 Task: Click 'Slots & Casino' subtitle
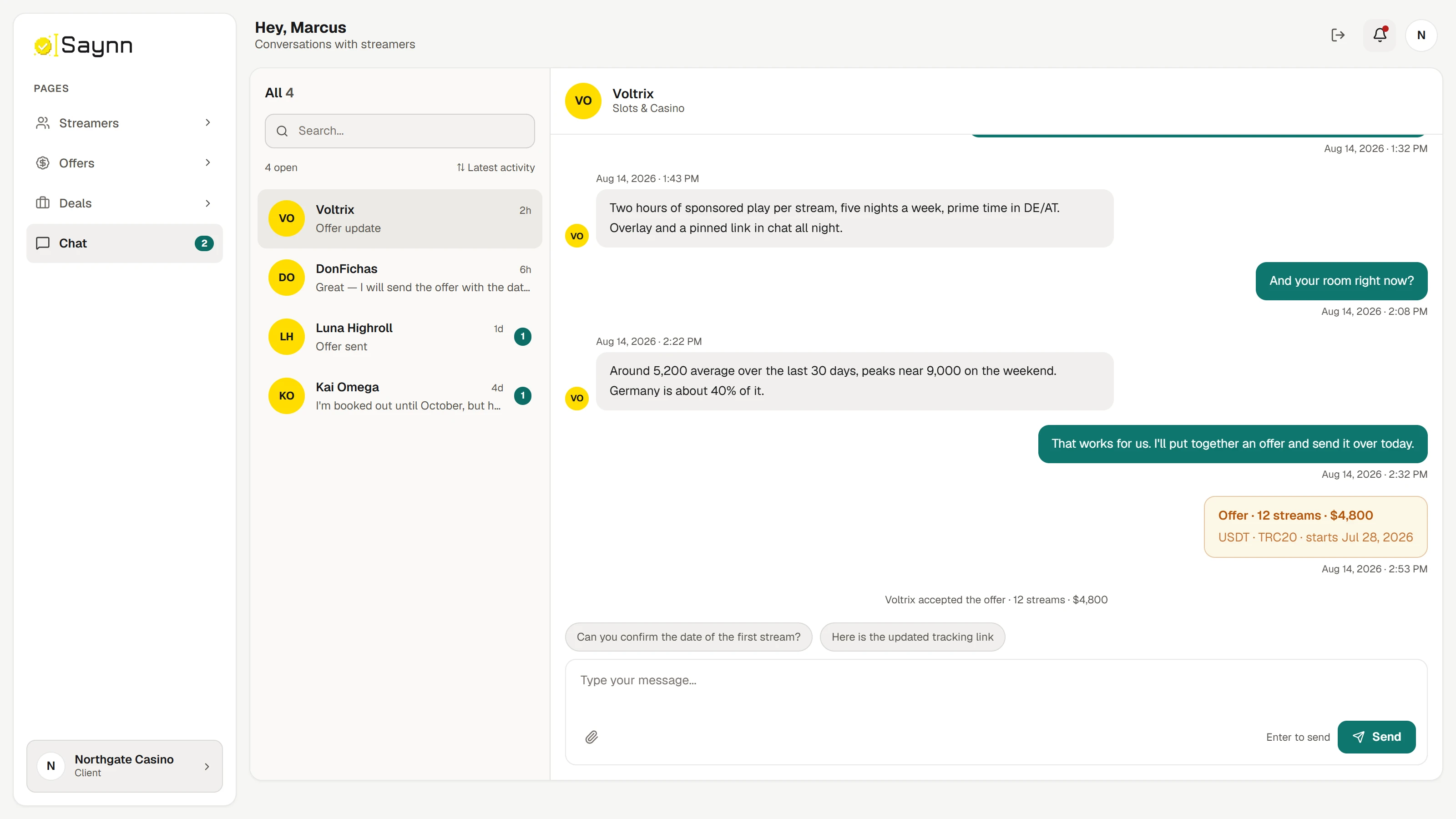pos(648,109)
